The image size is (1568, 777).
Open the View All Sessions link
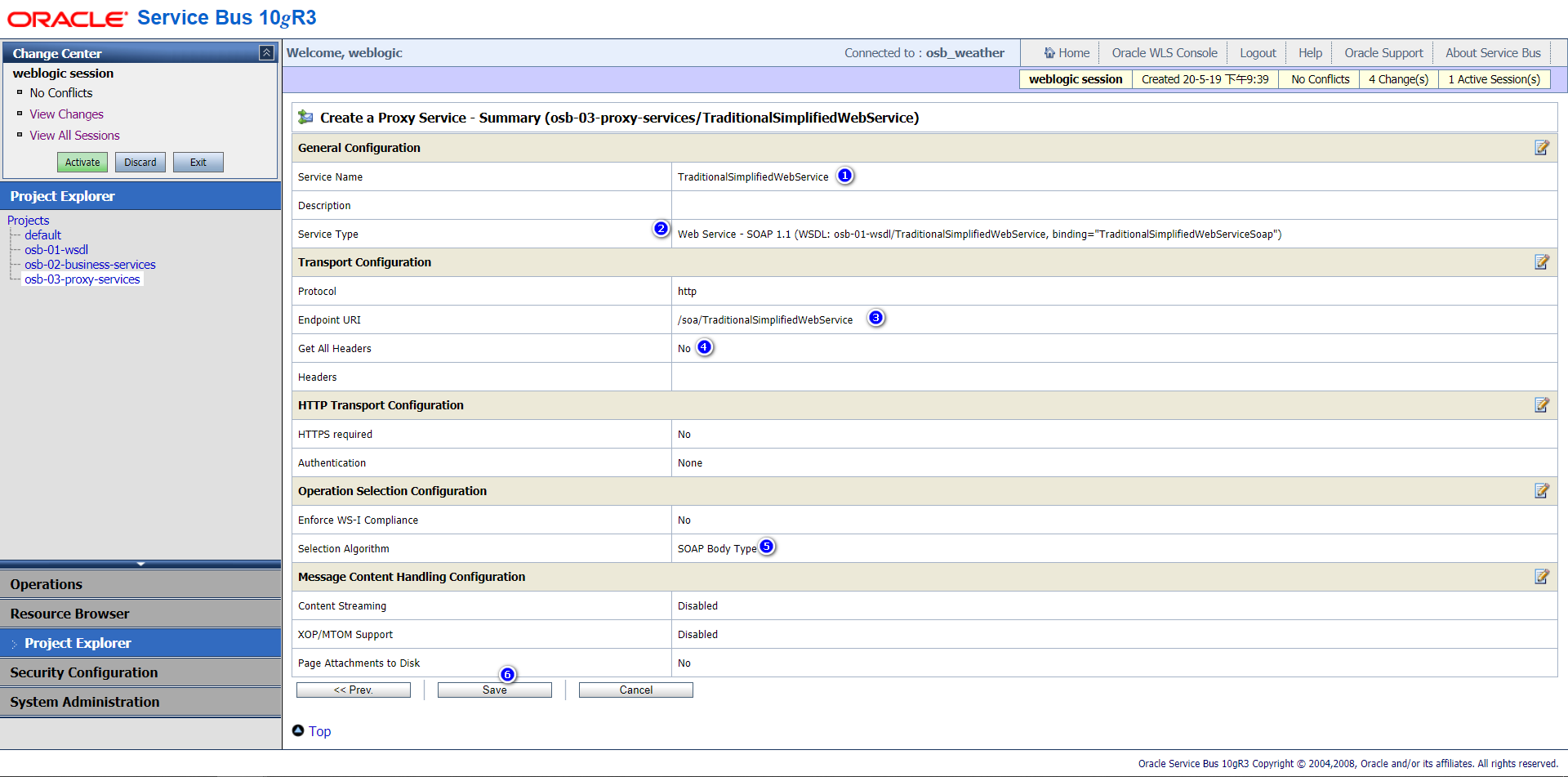tap(75, 136)
